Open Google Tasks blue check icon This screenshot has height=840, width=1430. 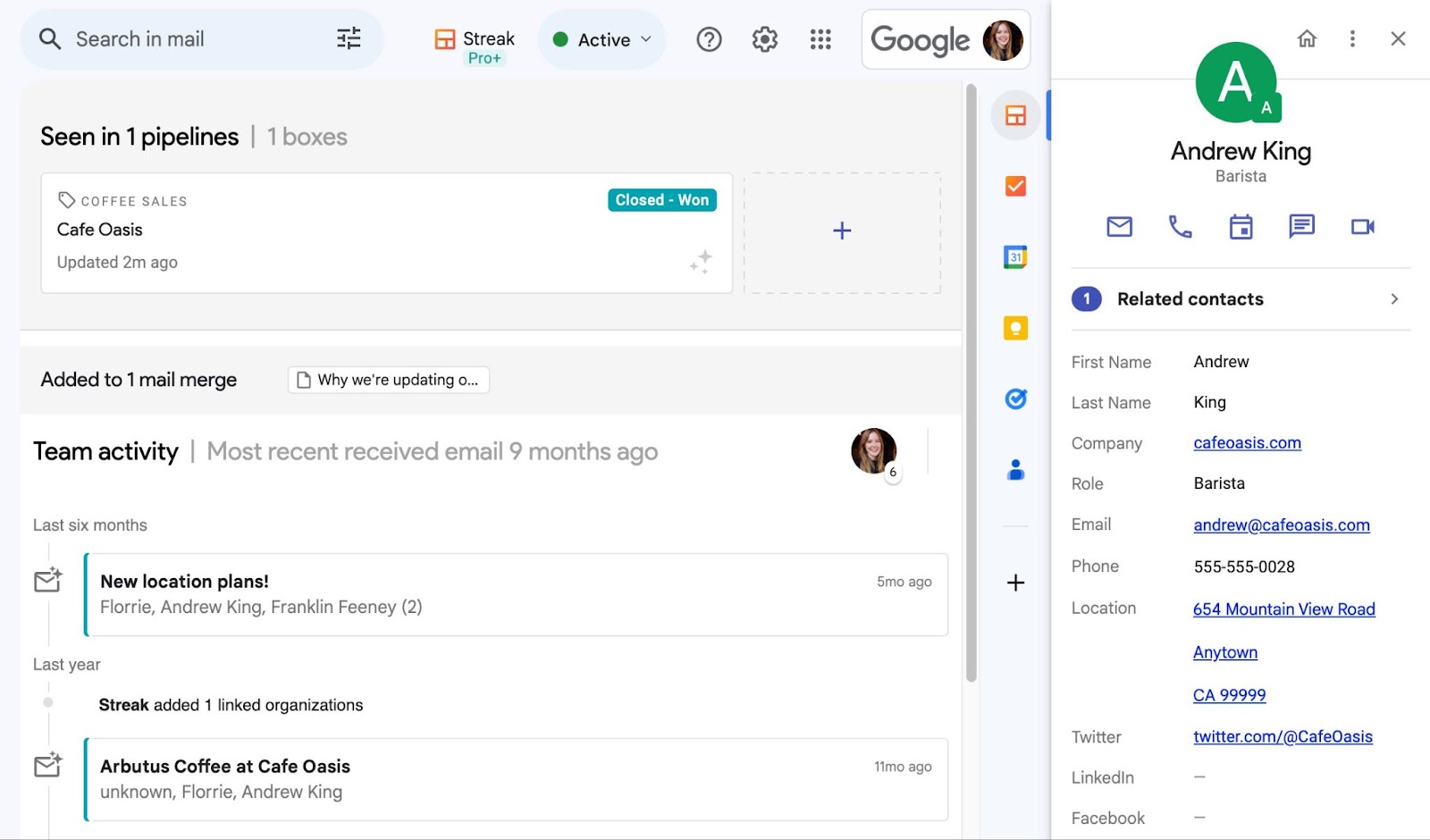1015,399
